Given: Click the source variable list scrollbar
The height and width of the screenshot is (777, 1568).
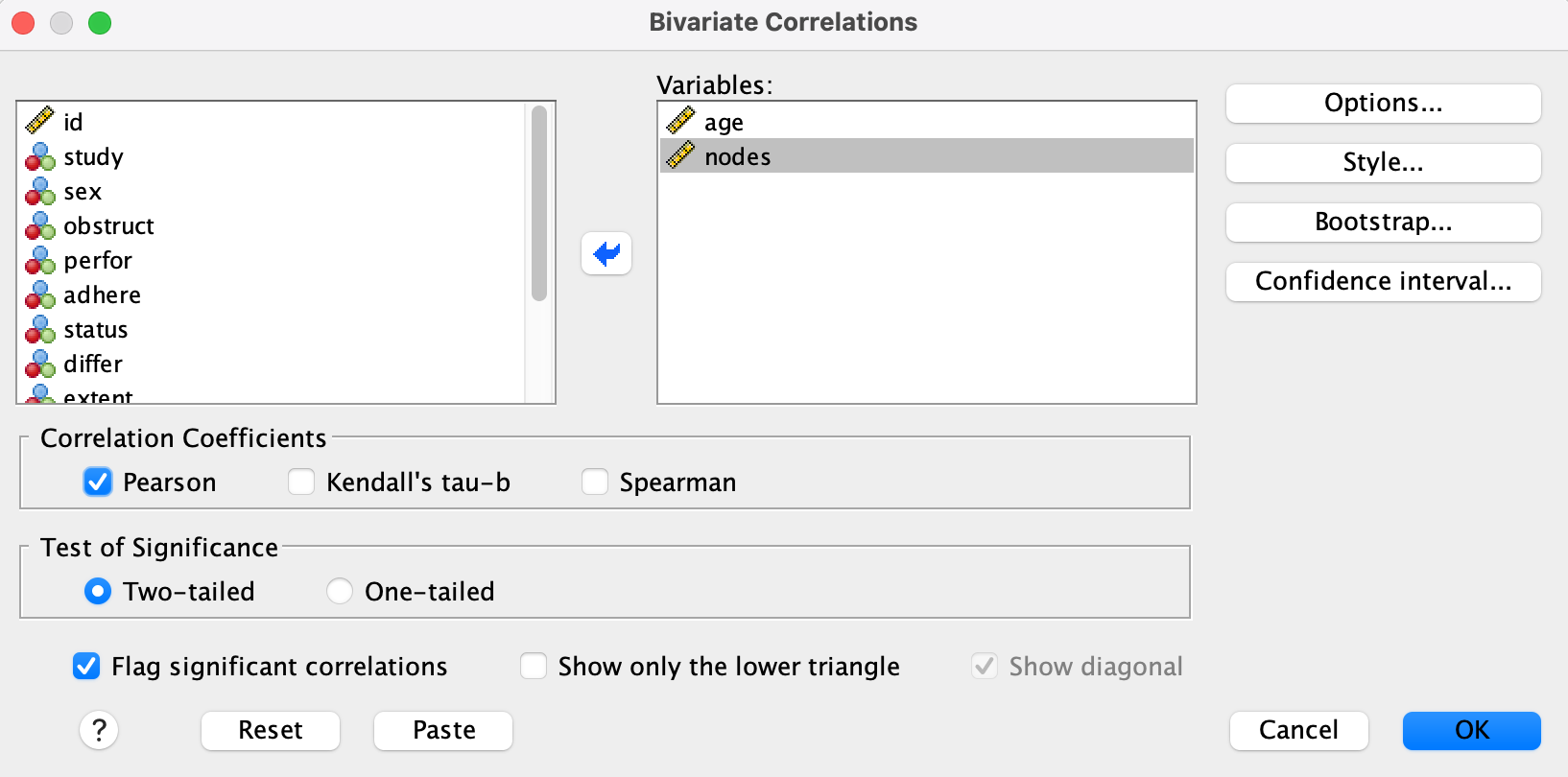Looking at the screenshot, I should pyautogui.click(x=539, y=203).
